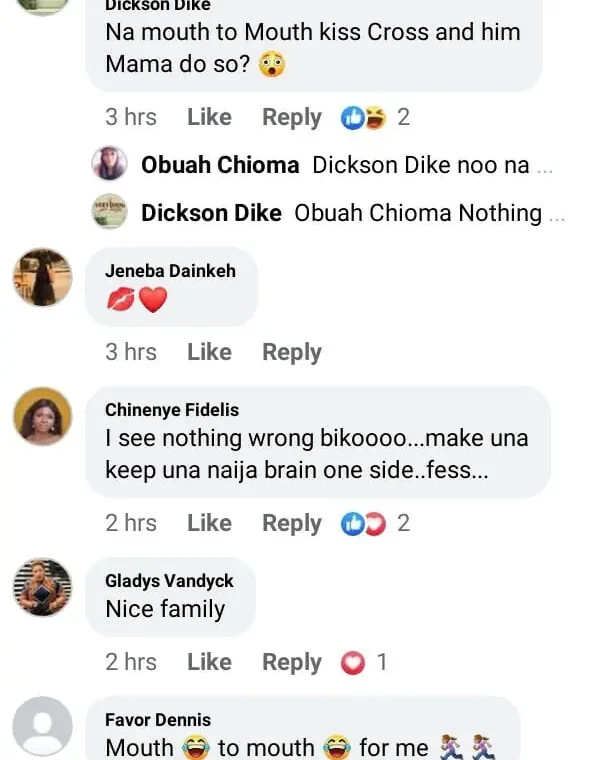600x760 pixels.
Task: Like Gladys Vandyck's comment
Action: point(209,662)
